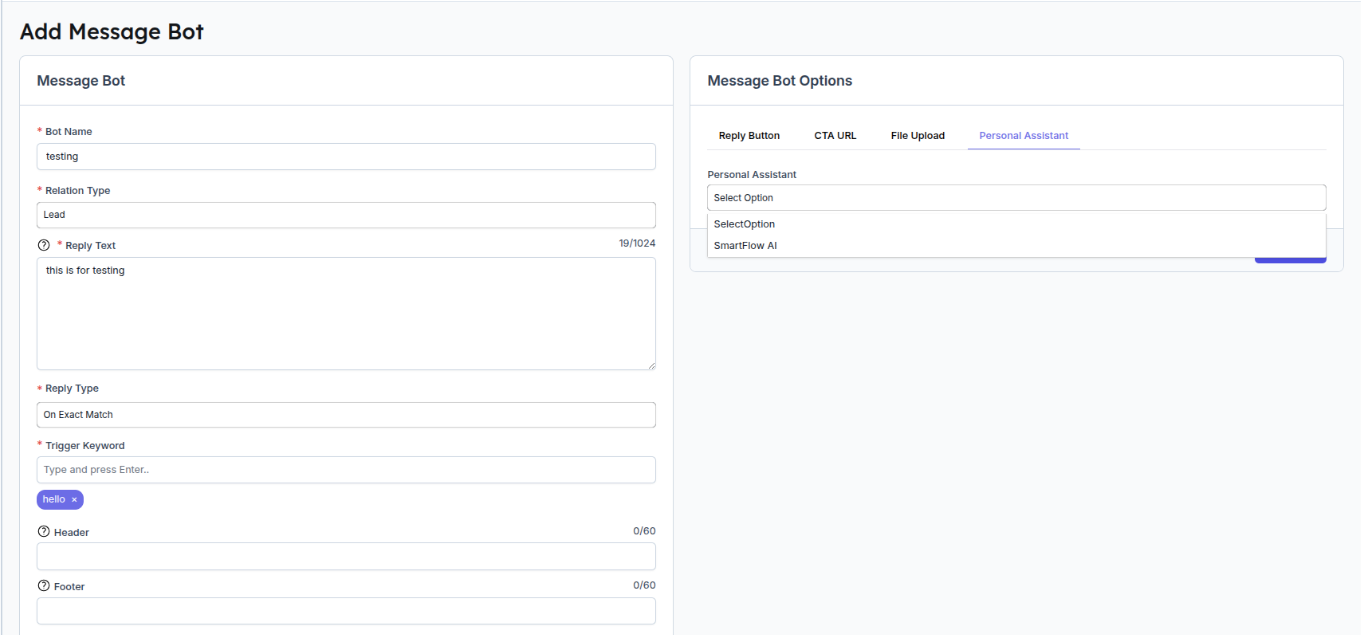1364x635 pixels.
Task: Click the 'hello' keyword chip
Action: pyautogui.click(x=54, y=500)
